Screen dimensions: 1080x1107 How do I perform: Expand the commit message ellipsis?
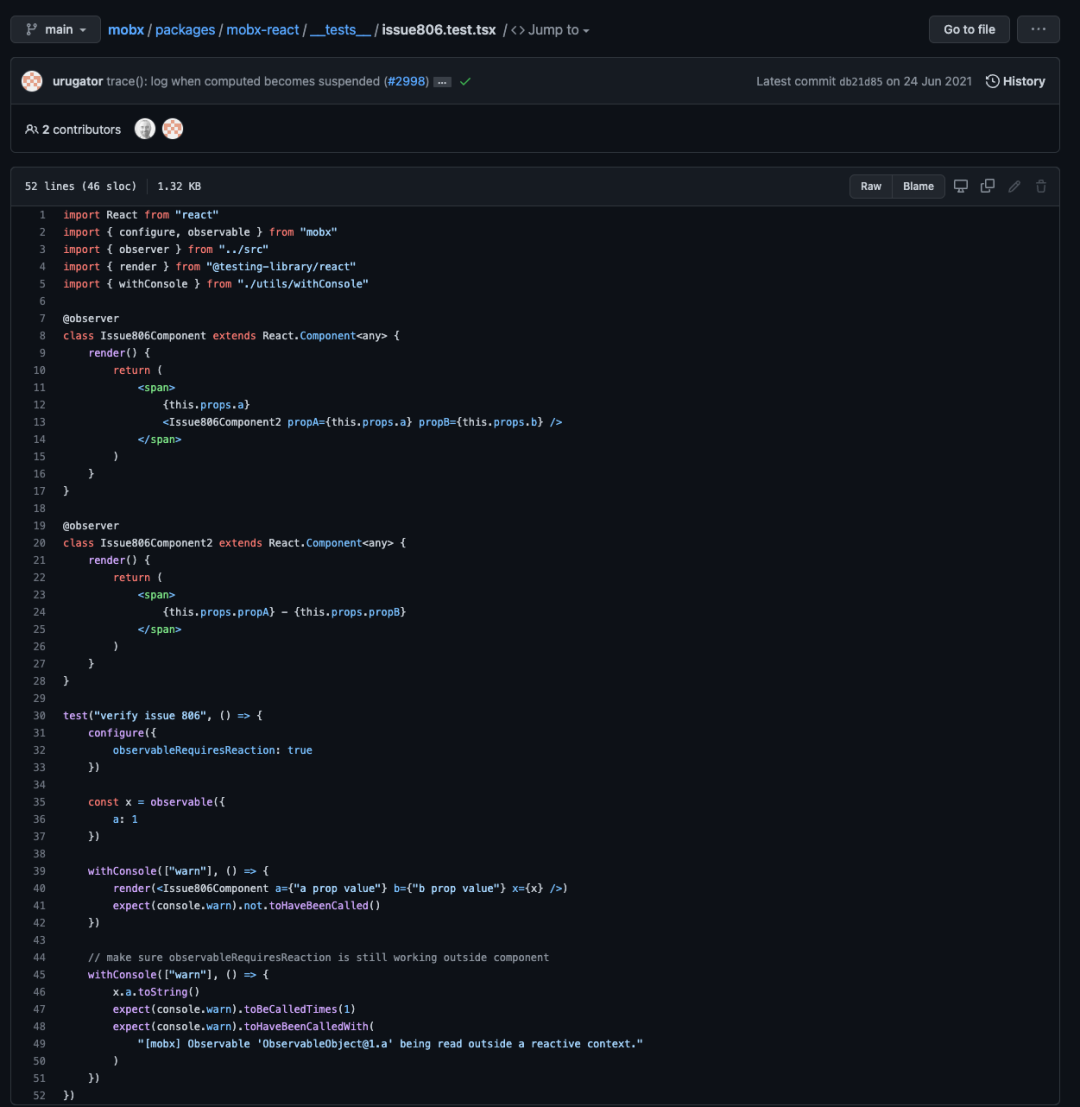pyautogui.click(x=442, y=82)
